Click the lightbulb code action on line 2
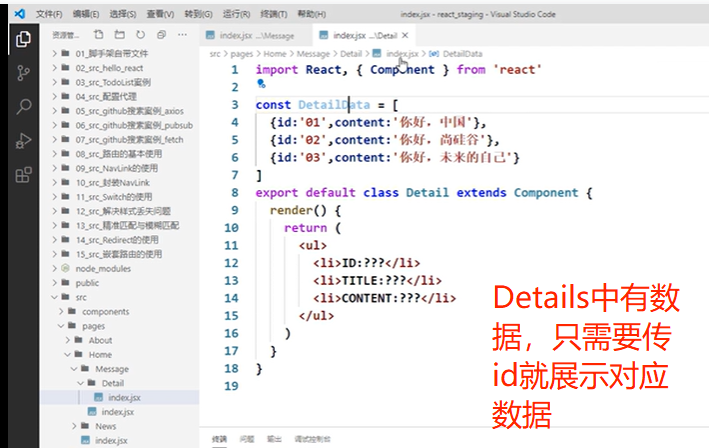Image resolution: width=709 pixels, height=448 pixels. pyautogui.click(x=261, y=84)
